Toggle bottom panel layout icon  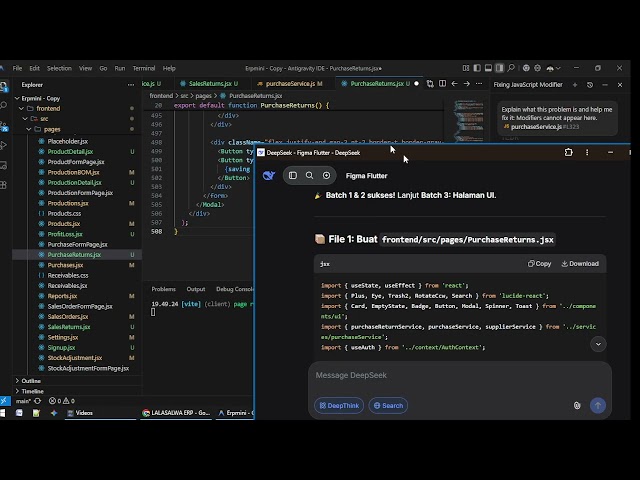click(x=488, y=68)
